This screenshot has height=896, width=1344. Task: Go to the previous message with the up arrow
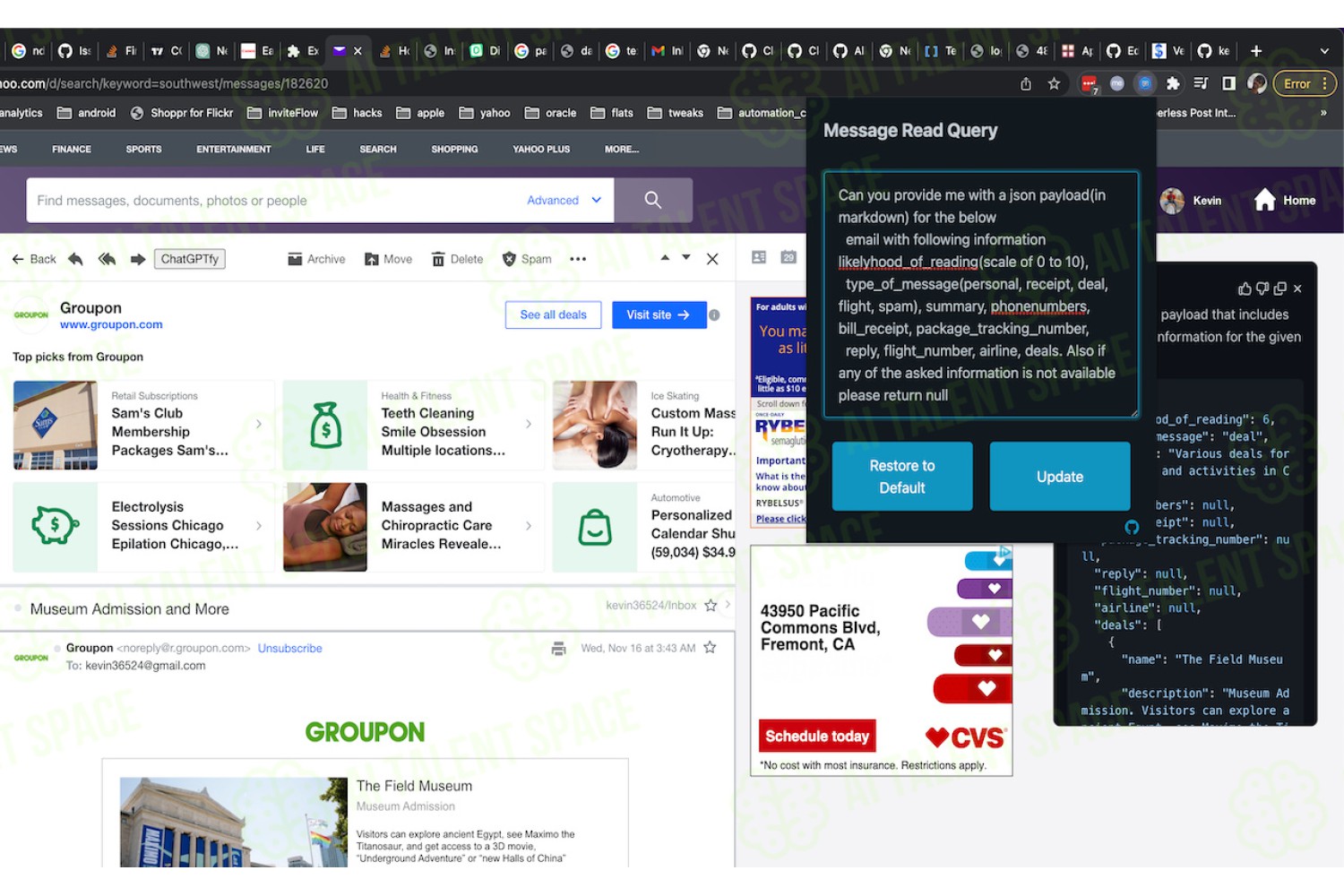(x=665, y=257)
